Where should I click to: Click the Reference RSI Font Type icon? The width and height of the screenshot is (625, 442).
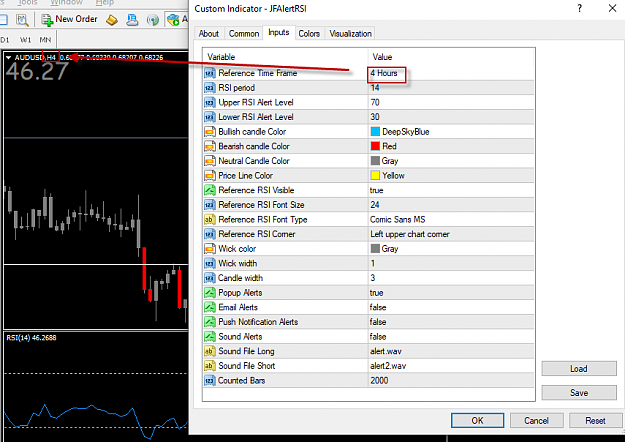click(210, 220)
